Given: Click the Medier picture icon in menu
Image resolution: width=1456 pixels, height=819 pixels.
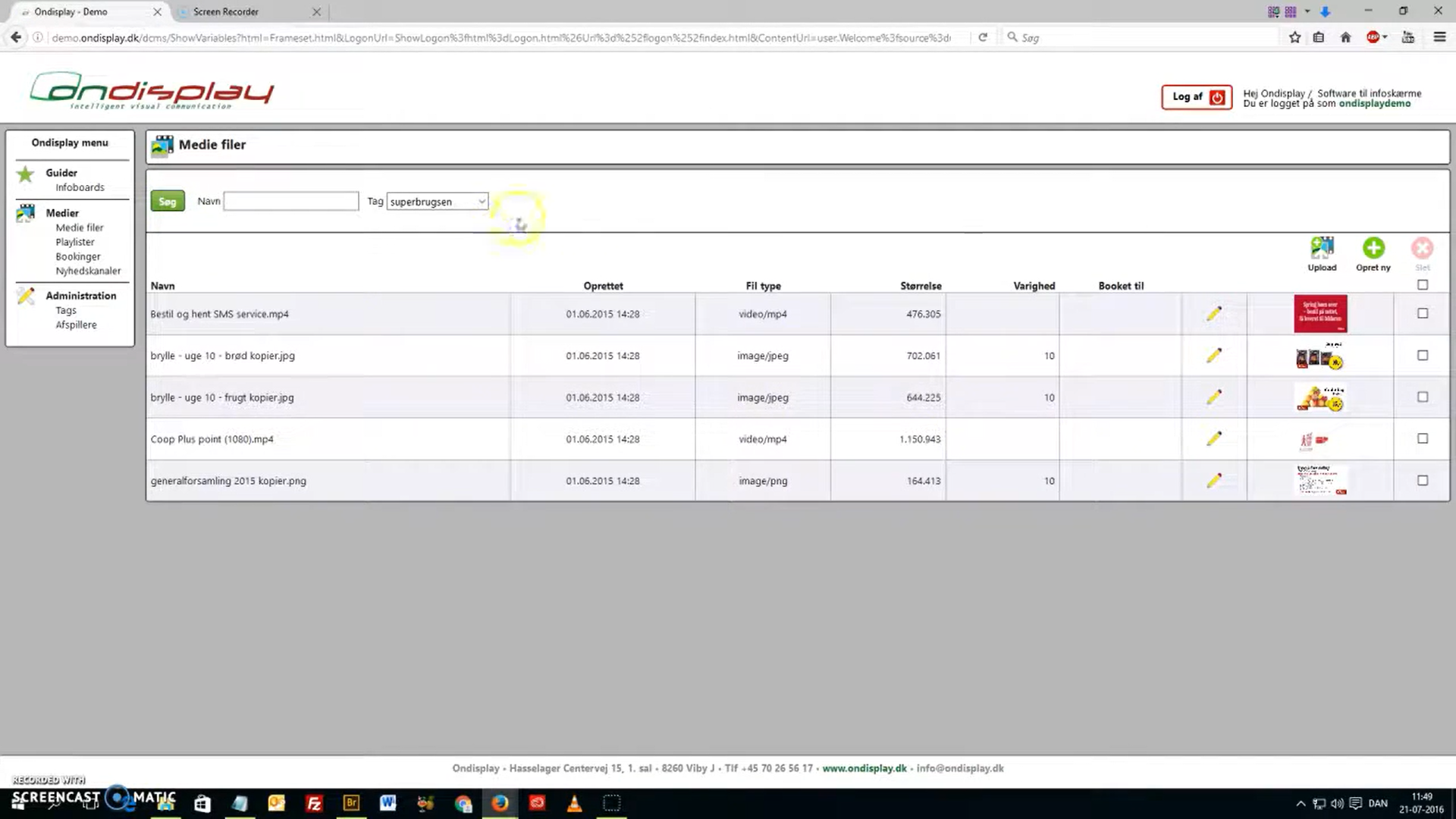Looking at the screenshot, I should (26, 214).
